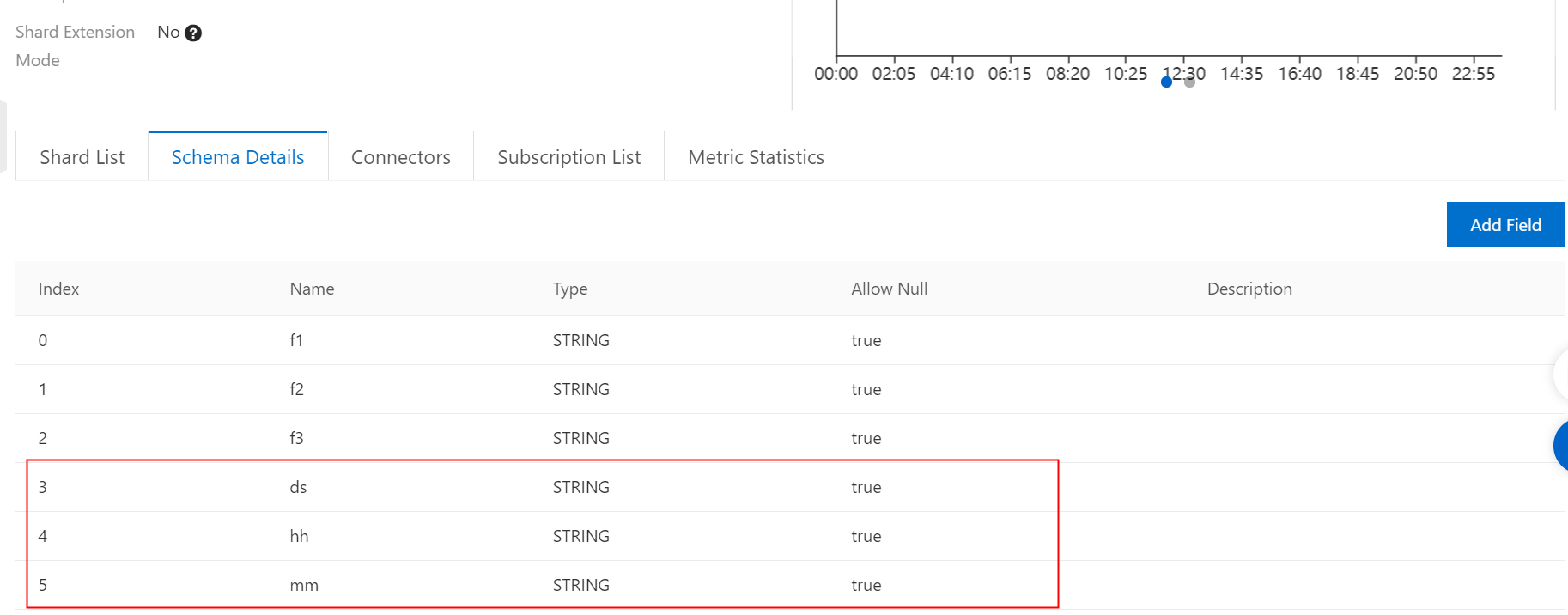Click the Name column header
Screen dimensions: 1568x615
point(312,289)
